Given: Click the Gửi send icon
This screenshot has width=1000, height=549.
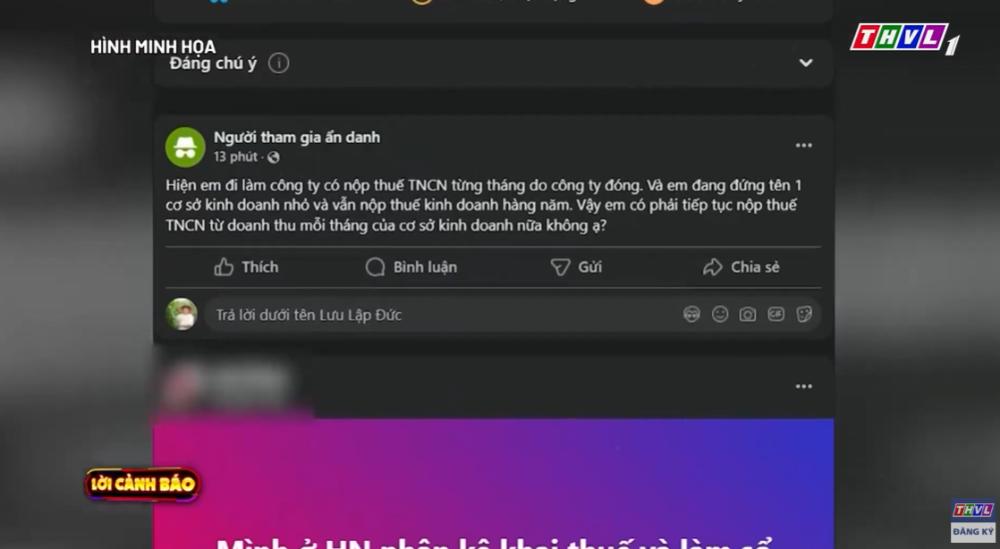Looking at the screenshot, I should click(x=560, y=267).
